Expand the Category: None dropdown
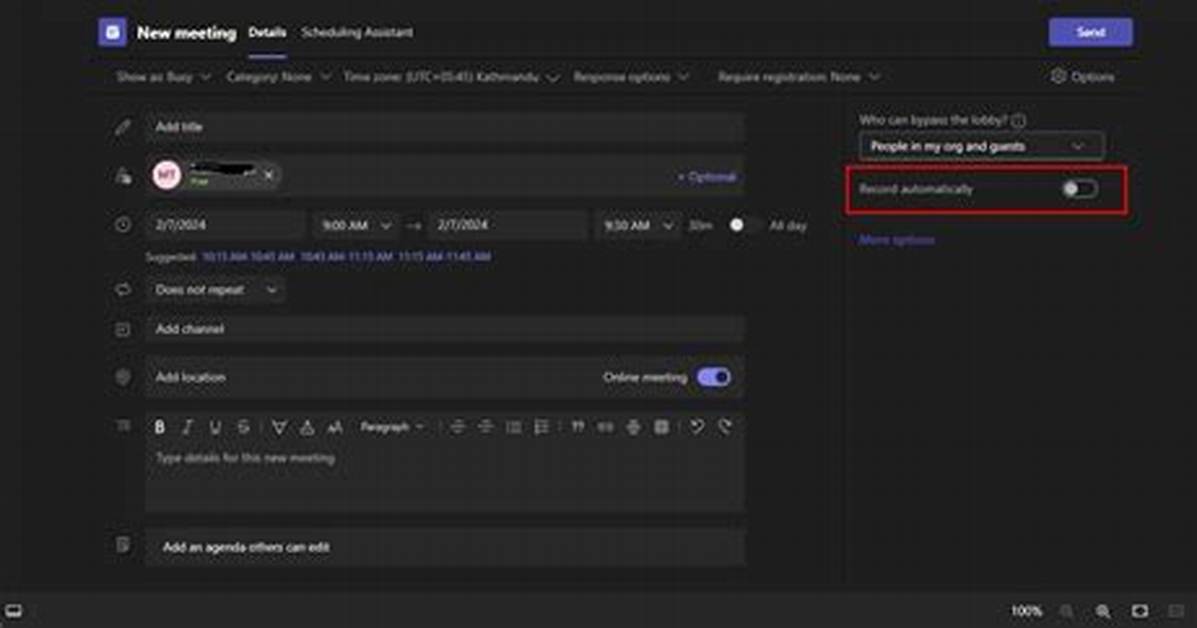 click(279, 77)
